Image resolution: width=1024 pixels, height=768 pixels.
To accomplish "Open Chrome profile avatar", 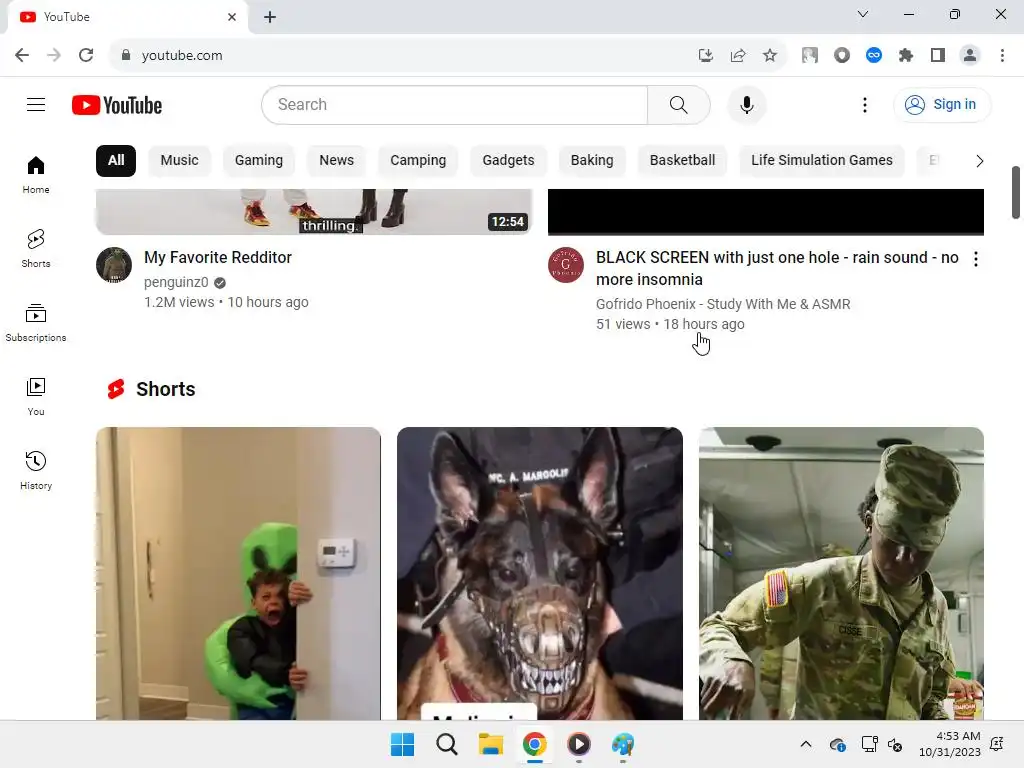I will tap(970, 56).
